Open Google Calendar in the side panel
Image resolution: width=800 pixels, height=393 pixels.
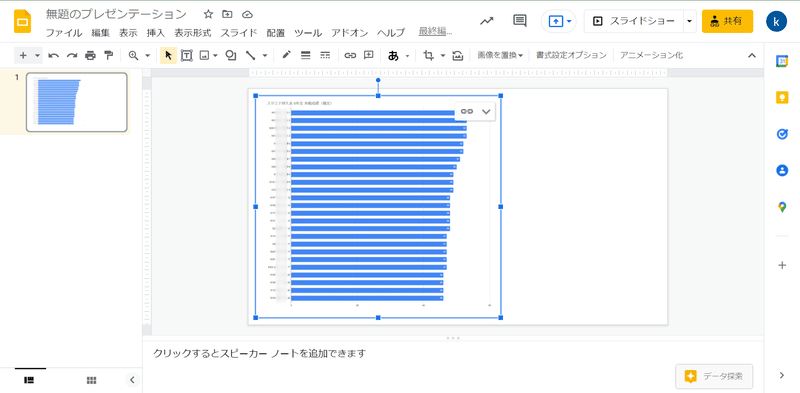[782, 61]
